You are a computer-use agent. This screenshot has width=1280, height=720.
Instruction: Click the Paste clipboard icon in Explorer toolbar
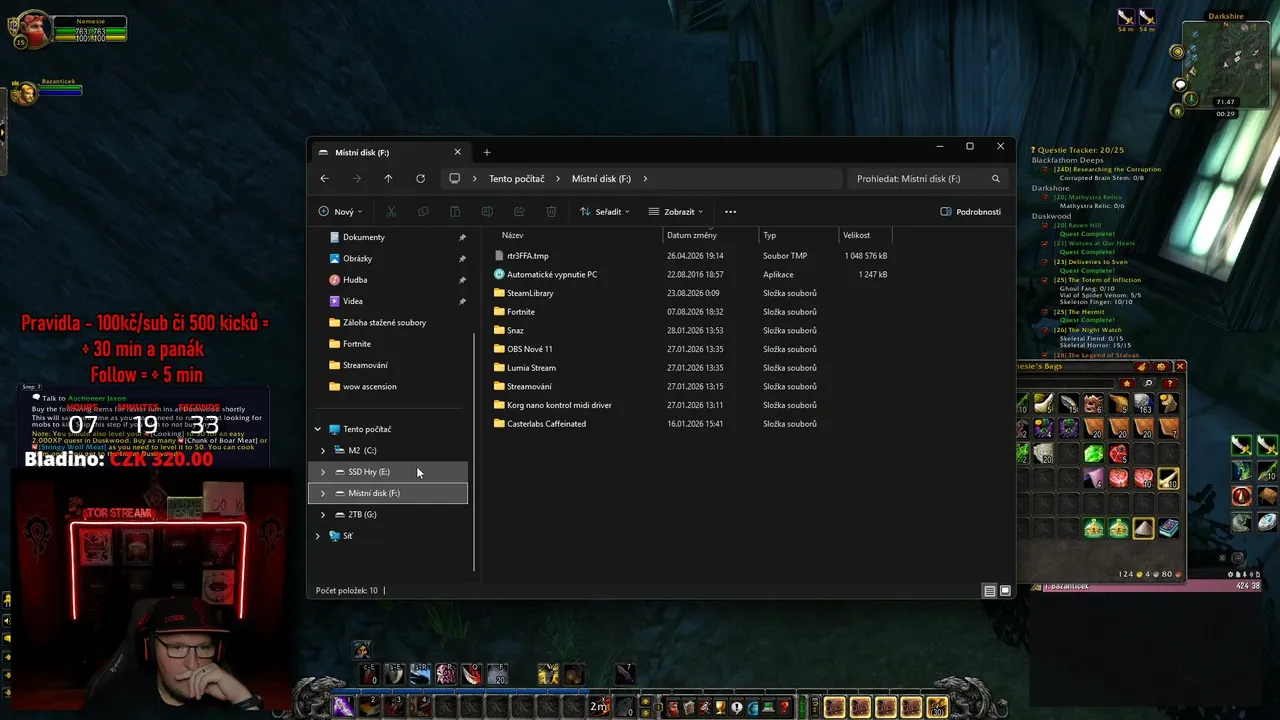[x=455, y=212]
